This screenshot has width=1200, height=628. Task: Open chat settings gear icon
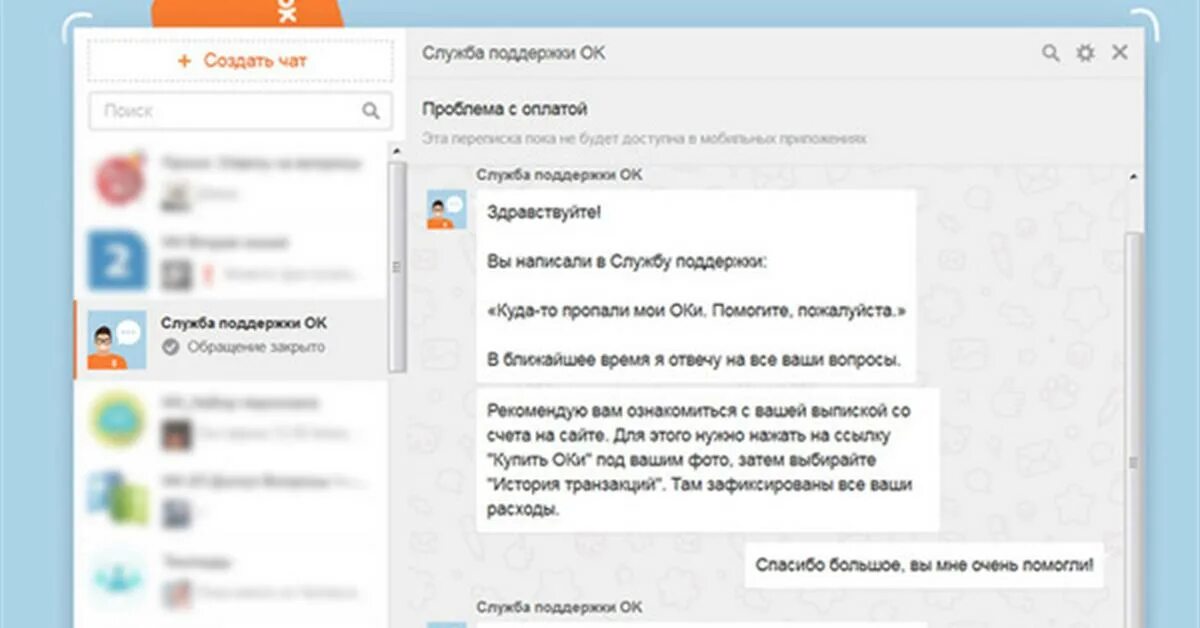click(1085, 53)
